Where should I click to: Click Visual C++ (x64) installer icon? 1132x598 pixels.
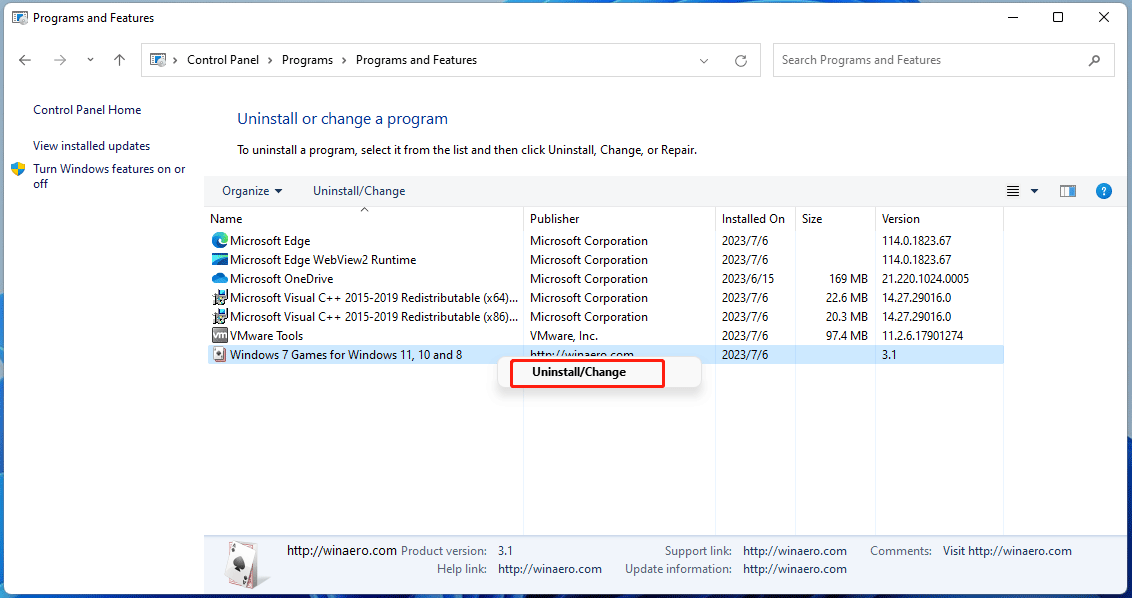(x=219, y=298)
